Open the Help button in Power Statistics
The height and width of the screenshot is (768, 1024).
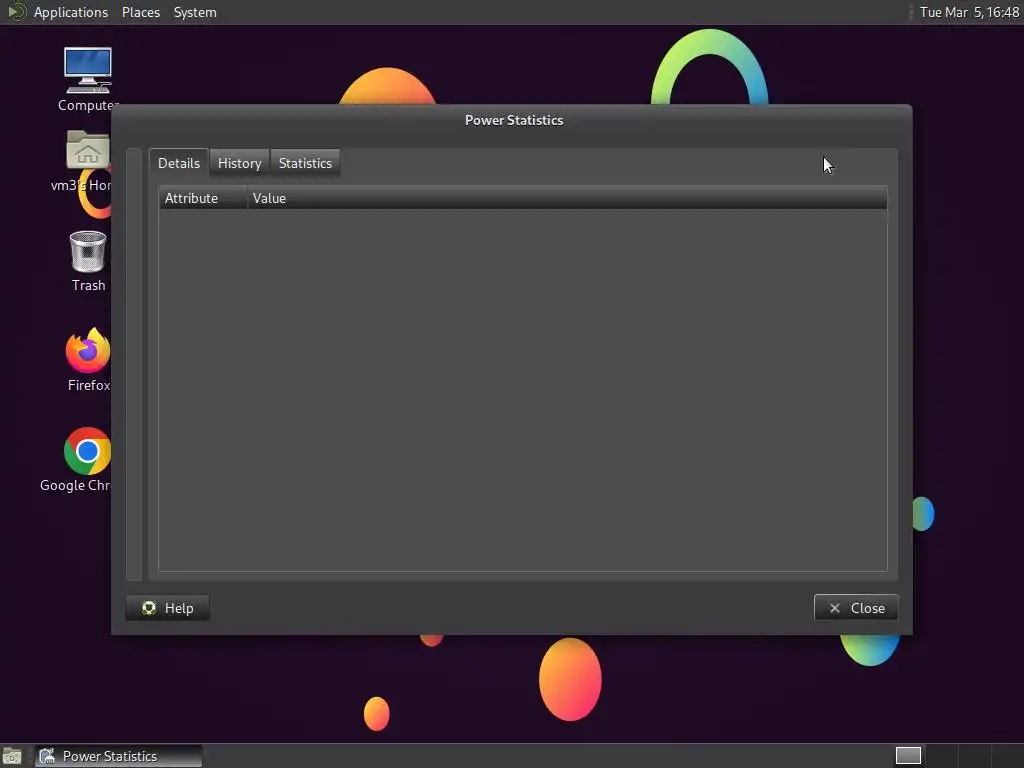pos(168,608)
